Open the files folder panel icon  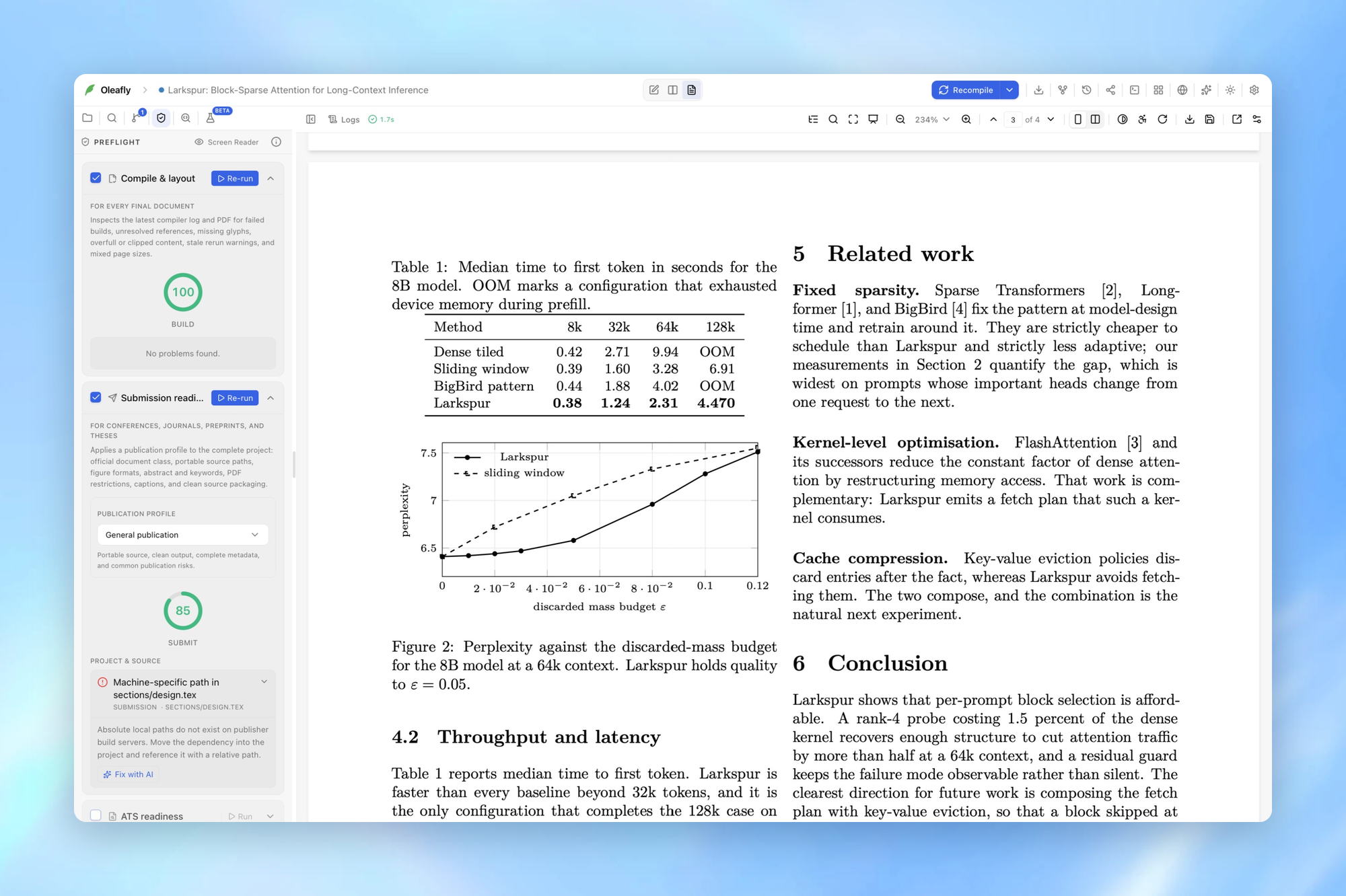pyautogui.click(x=87, y=118)
